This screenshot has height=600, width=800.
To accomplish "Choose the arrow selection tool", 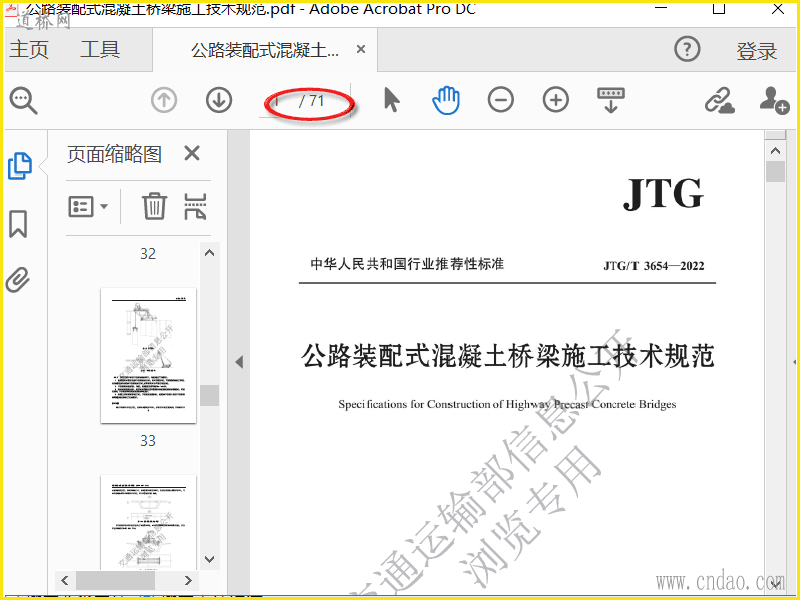I will point(391,99).
